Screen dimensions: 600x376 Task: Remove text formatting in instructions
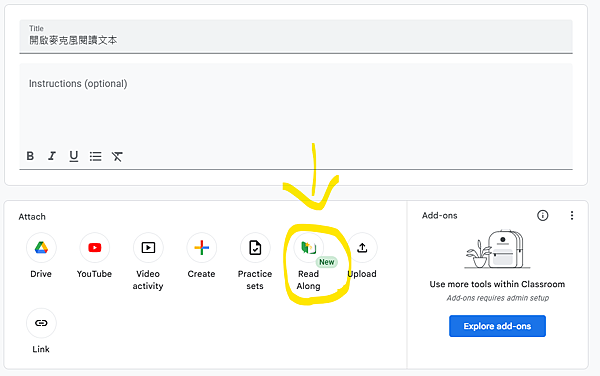[117, 156]
